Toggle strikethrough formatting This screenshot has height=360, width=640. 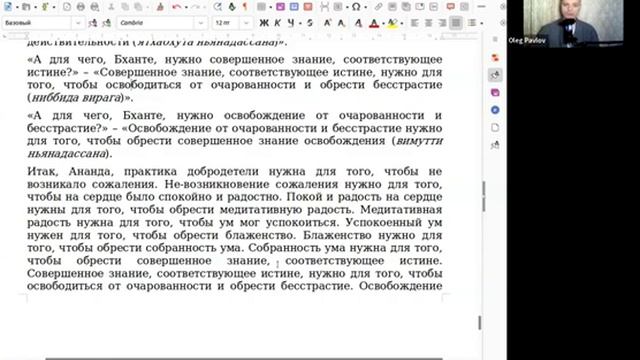pos(310,23)
